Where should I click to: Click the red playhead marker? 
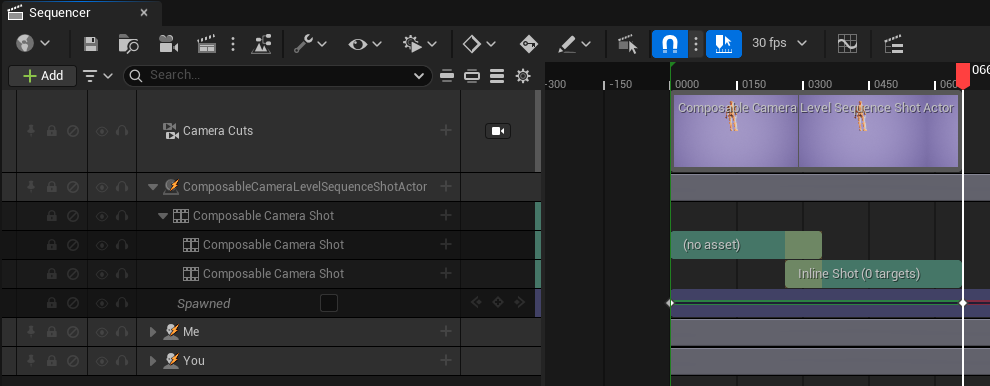[962, 75]
